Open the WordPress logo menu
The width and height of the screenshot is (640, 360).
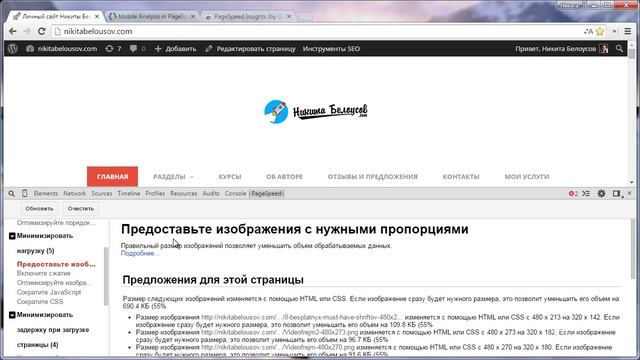tap(13, 49)
